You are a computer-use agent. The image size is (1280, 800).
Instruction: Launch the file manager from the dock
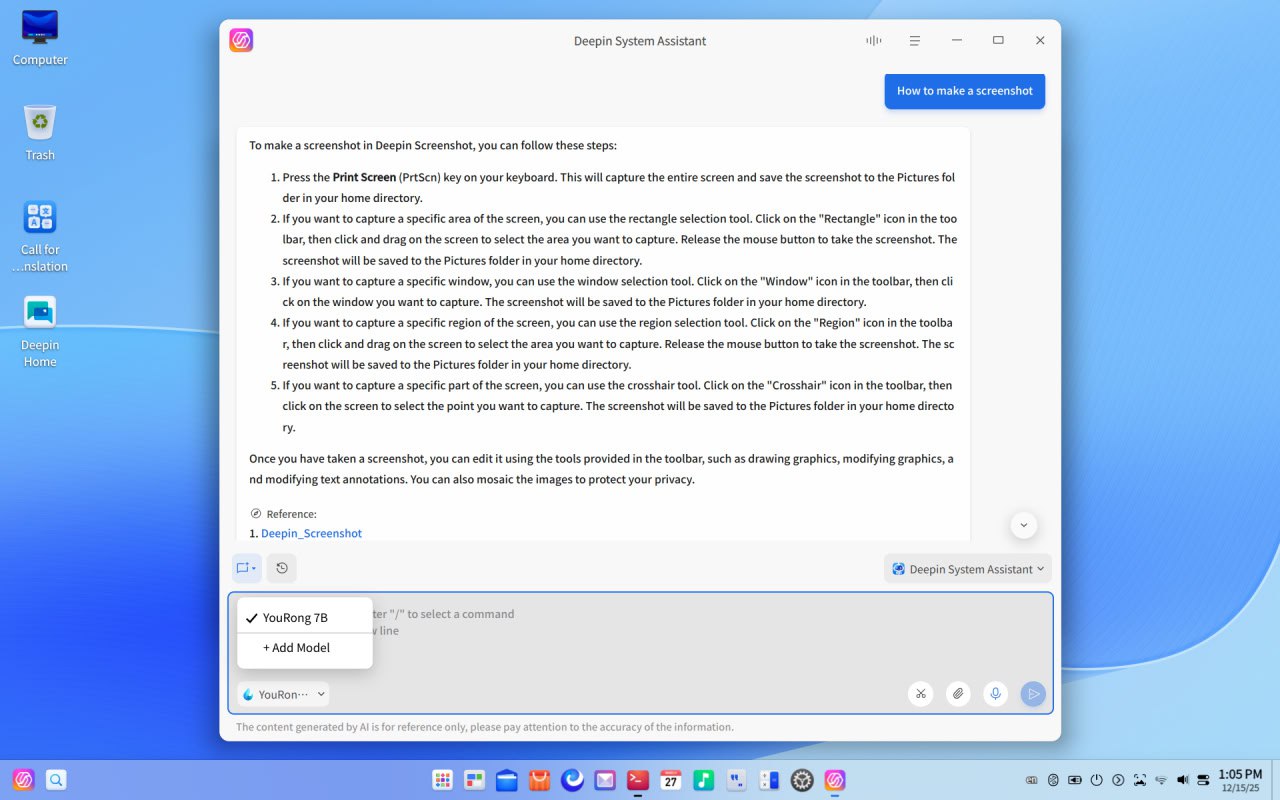point(507,780)
